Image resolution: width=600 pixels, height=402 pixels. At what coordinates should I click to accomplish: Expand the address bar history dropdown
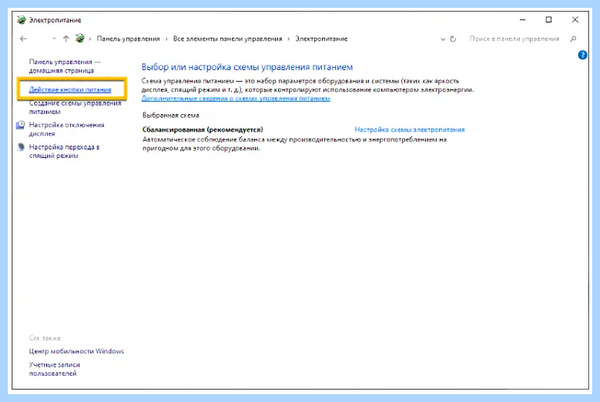point(443,39)
